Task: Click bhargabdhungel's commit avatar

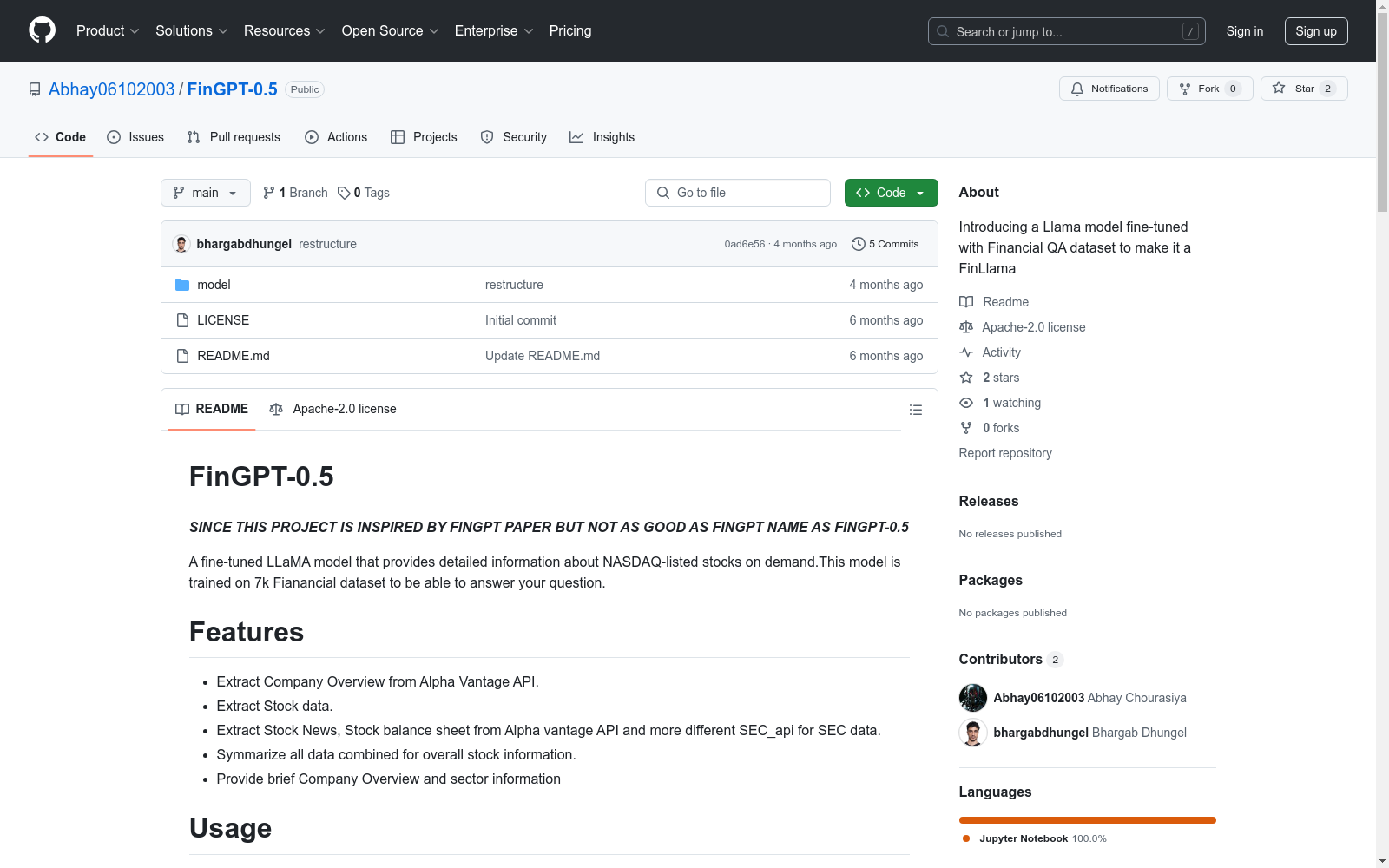Action: point(181,244)
